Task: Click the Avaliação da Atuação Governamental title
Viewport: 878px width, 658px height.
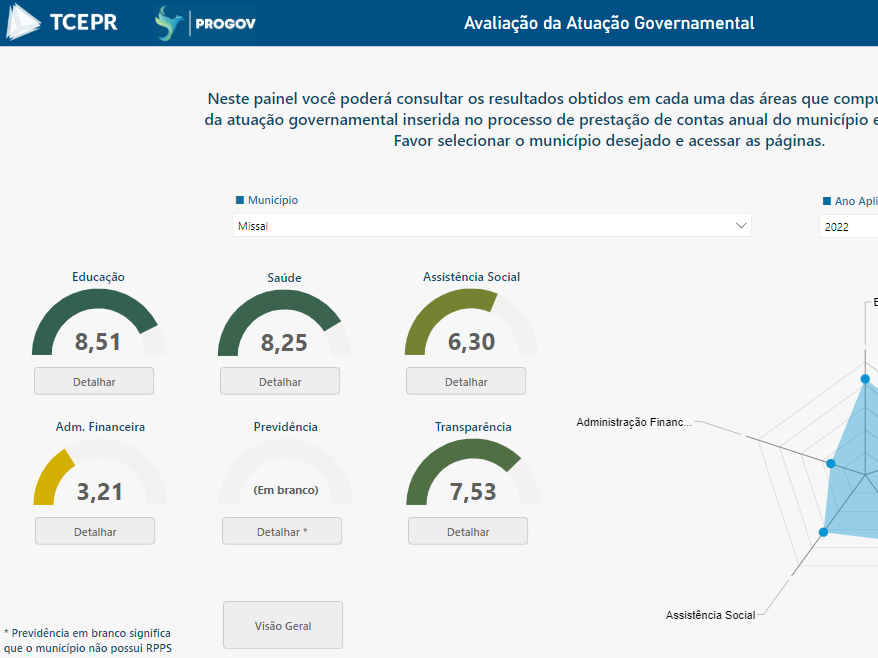Action: (609, 23)
